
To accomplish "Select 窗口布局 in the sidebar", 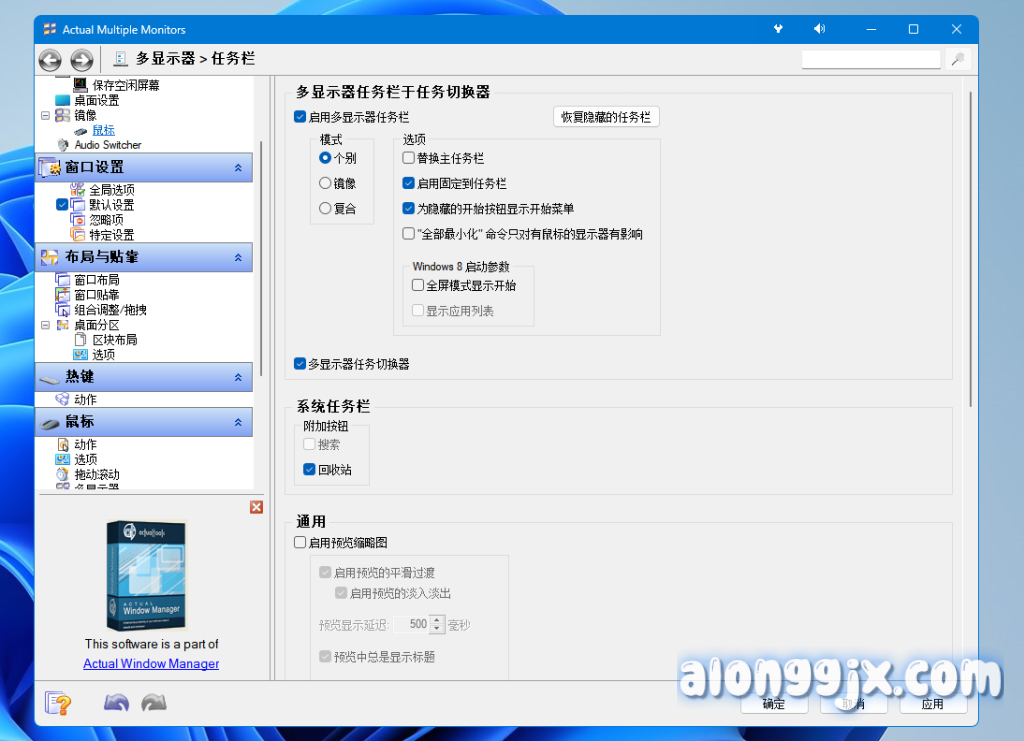I will click(x=96, y=280).
